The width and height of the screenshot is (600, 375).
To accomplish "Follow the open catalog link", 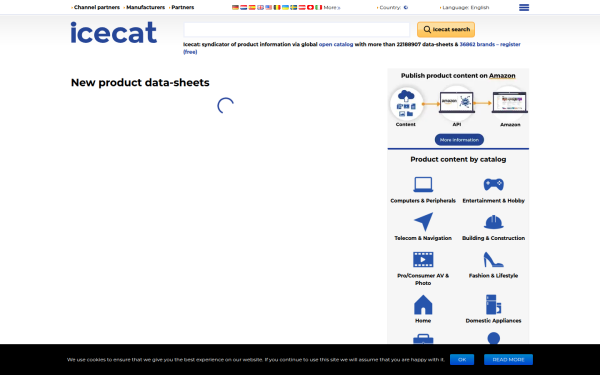I will coord(336,44).
